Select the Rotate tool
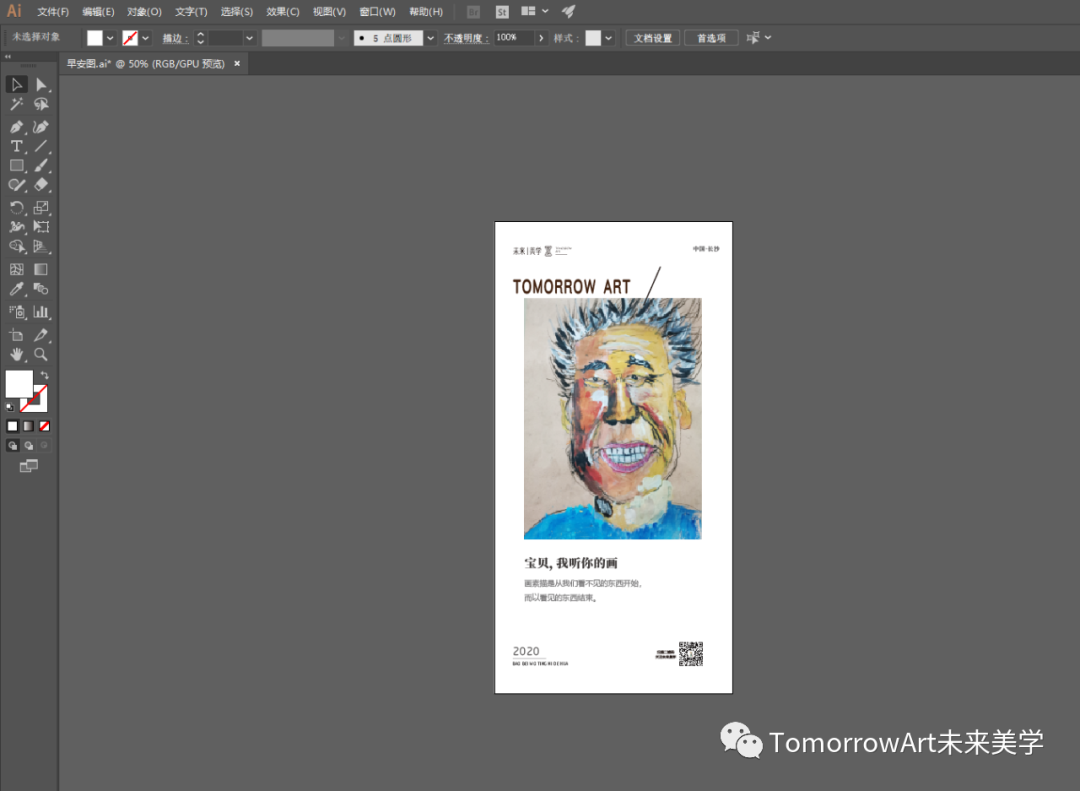1080x791 pixels. 17,207
